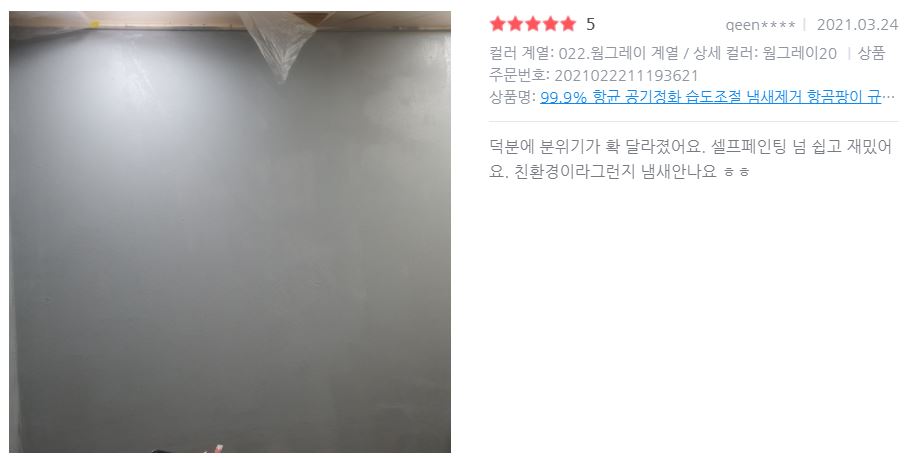Click the 컬러 계열 label
912x458 pixels.
click(519, 54)
